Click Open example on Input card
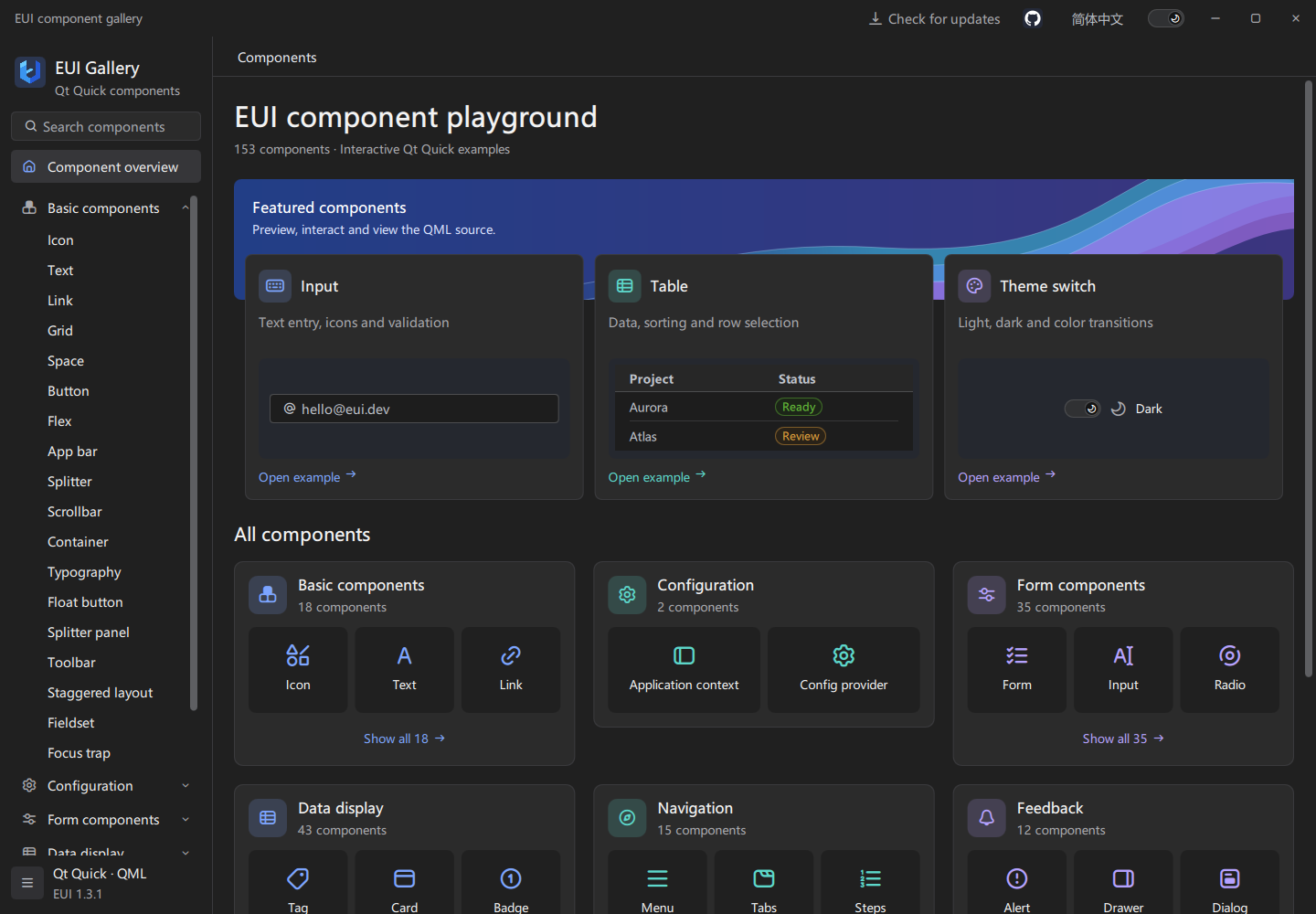The image size is (1316, 914). [307, 477]
